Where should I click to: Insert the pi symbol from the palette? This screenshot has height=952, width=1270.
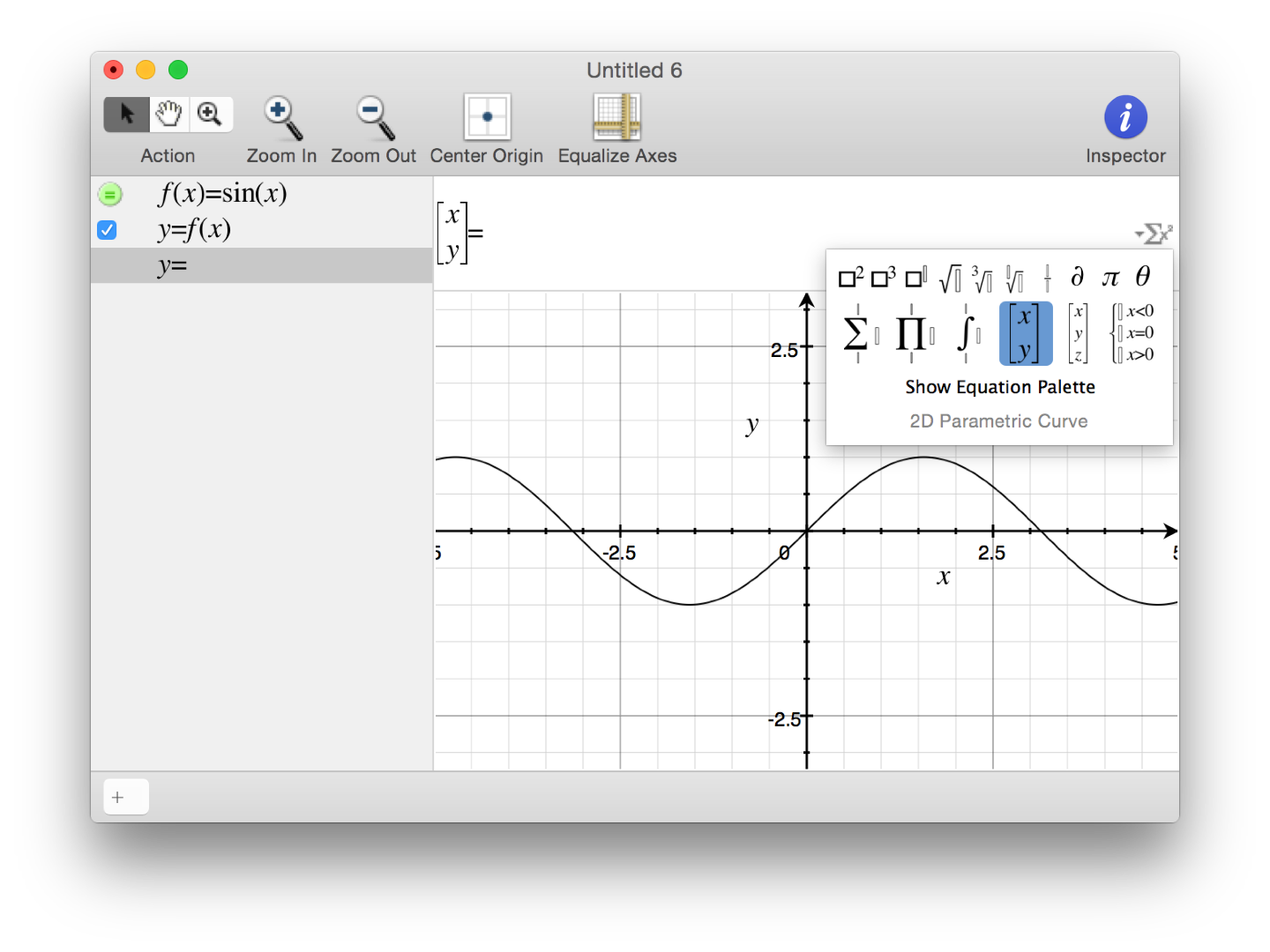point(1109,277)
